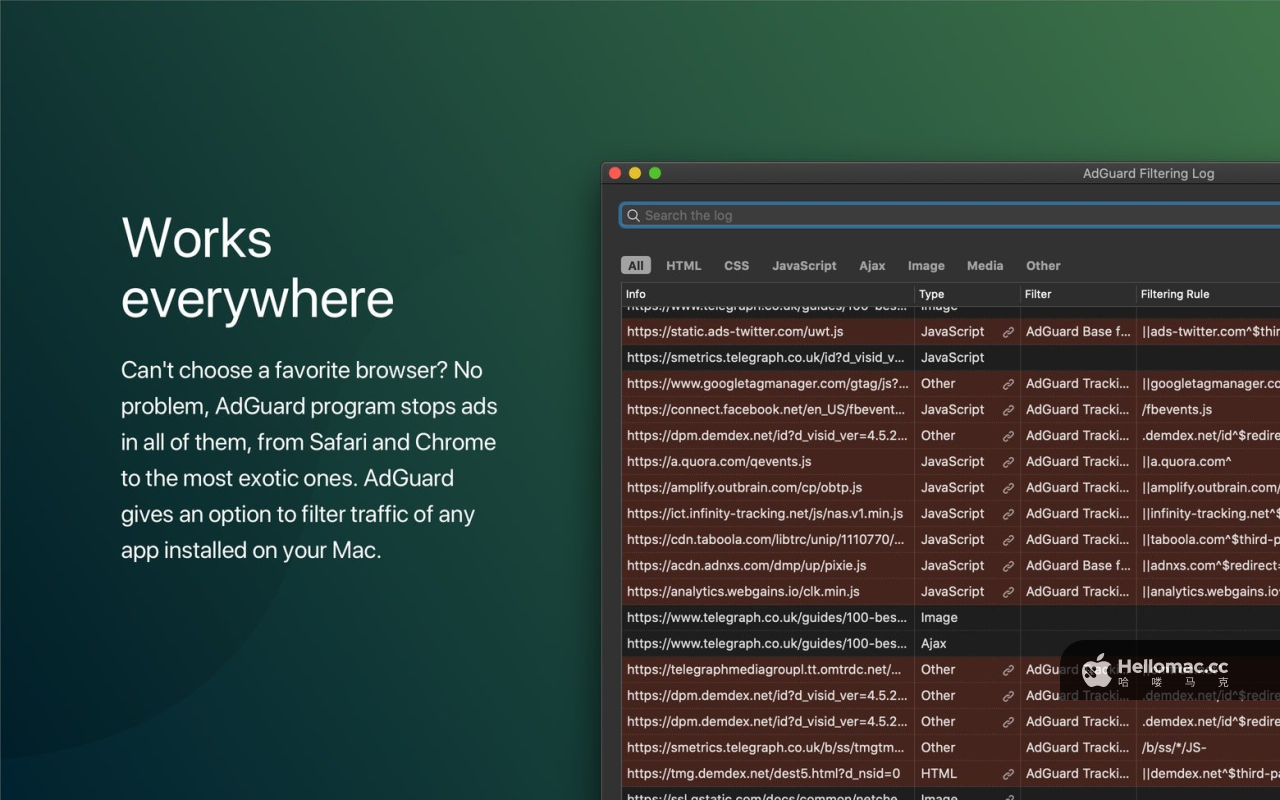Click 'AdGuard Base f...' filter in ads-twitter row
1280x800 pixels.
point(1078,332)
